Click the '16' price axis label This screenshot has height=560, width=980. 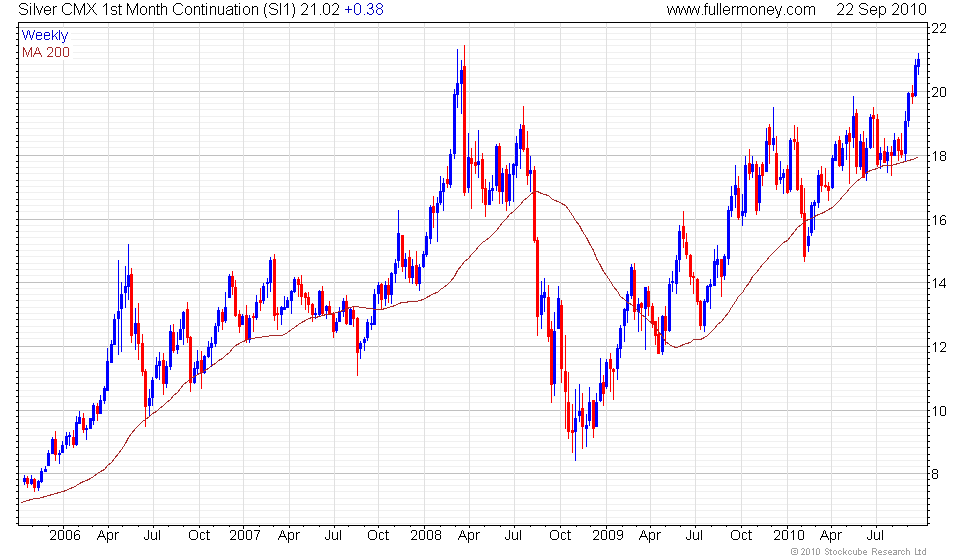point(939,220)
